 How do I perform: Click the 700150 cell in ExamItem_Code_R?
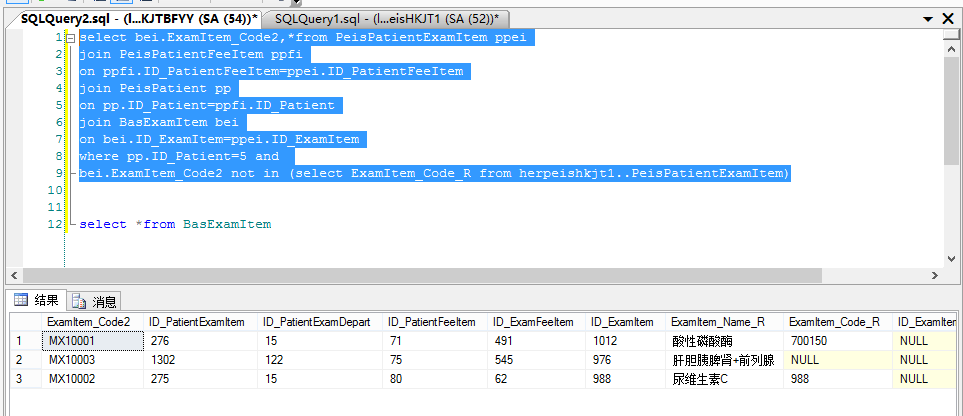[838, 340]
